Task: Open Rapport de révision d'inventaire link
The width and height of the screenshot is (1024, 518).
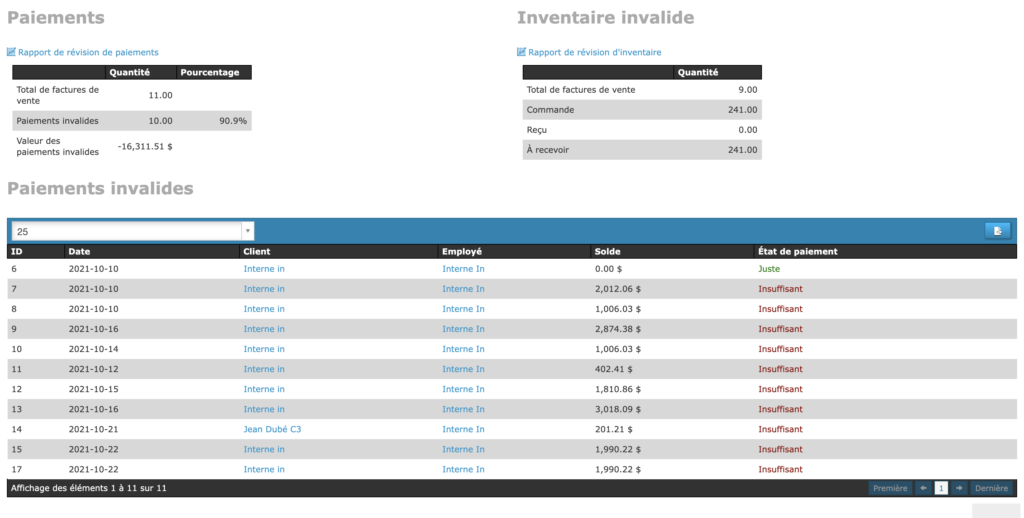Action: (594, 52)
